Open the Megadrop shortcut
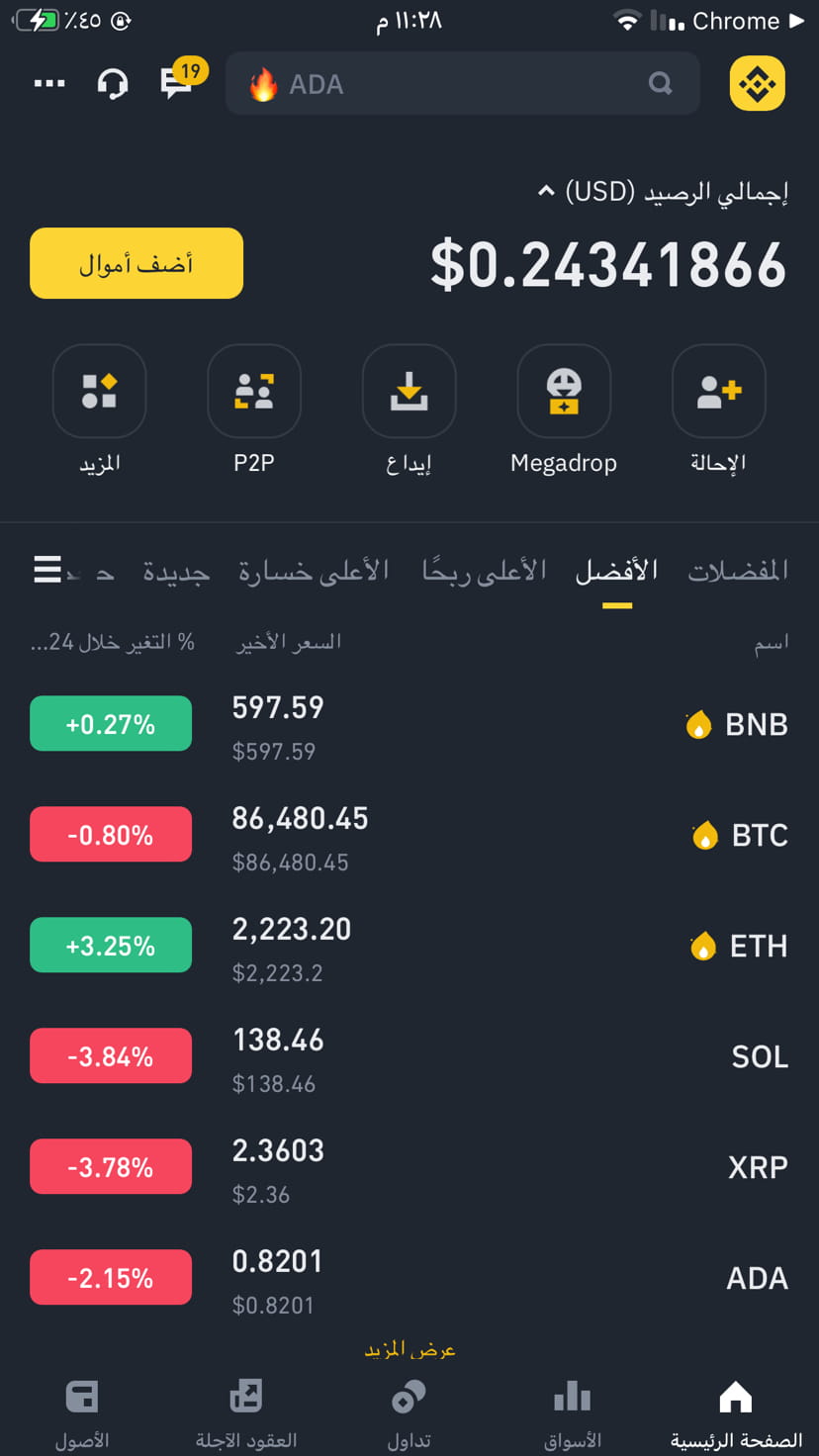The image size is (819, 1456). coord(564,391)
